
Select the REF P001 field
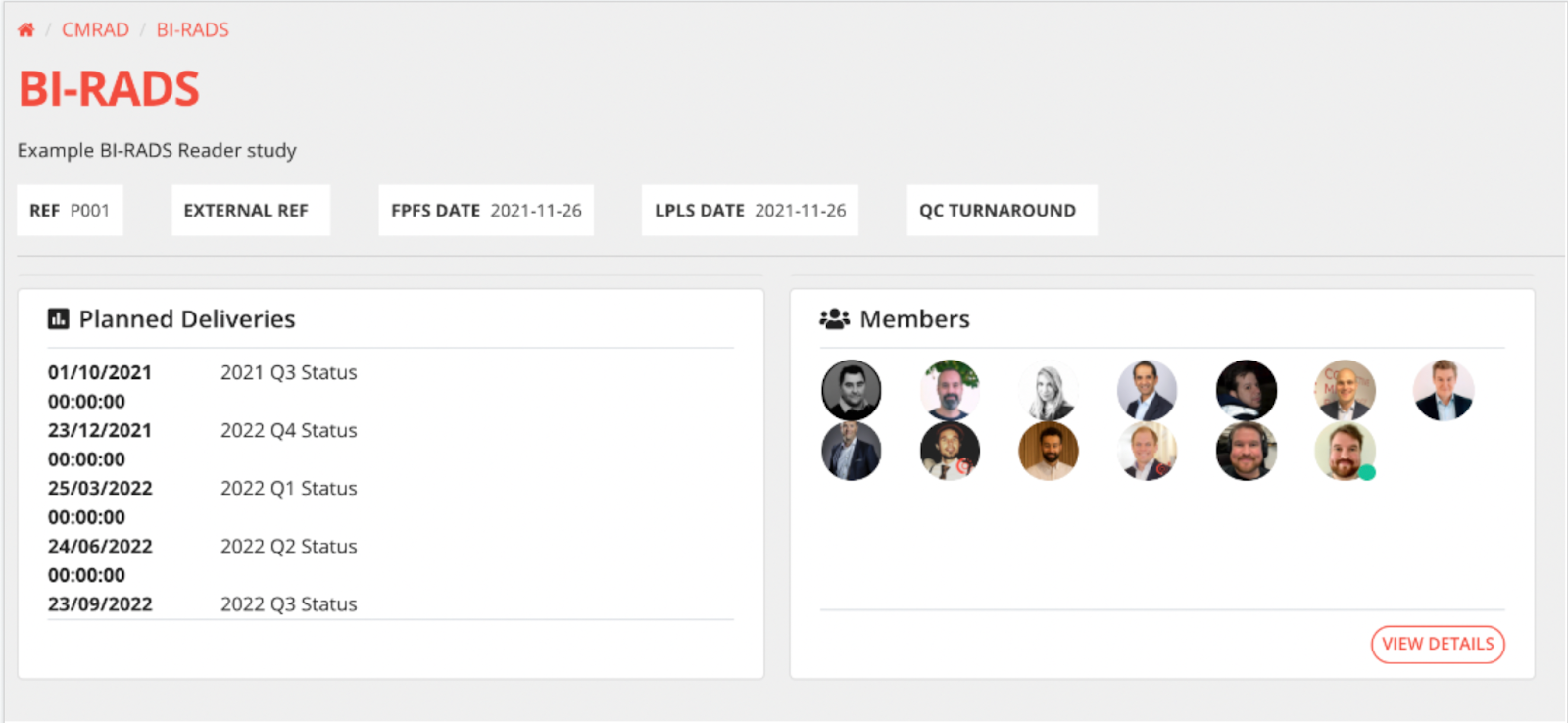tap(70, 210)
